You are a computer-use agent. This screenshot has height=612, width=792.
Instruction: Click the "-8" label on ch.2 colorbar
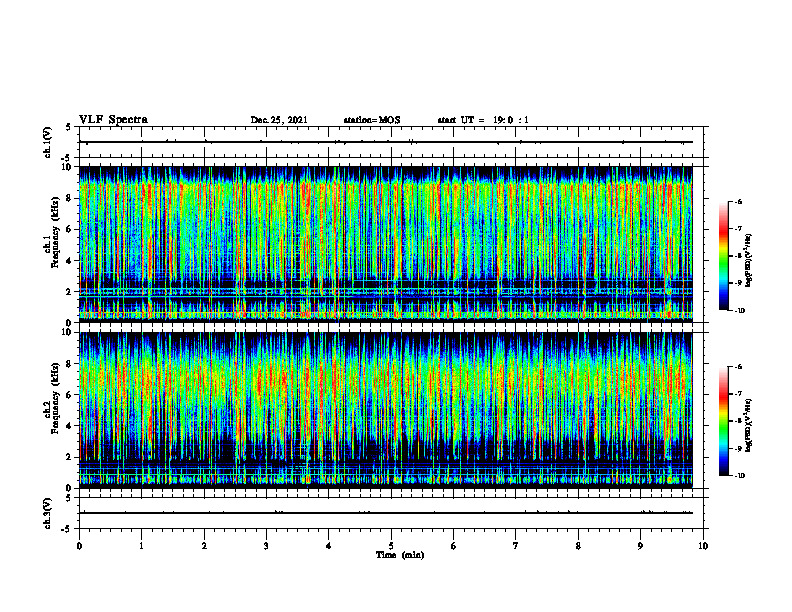pos(738,421)
